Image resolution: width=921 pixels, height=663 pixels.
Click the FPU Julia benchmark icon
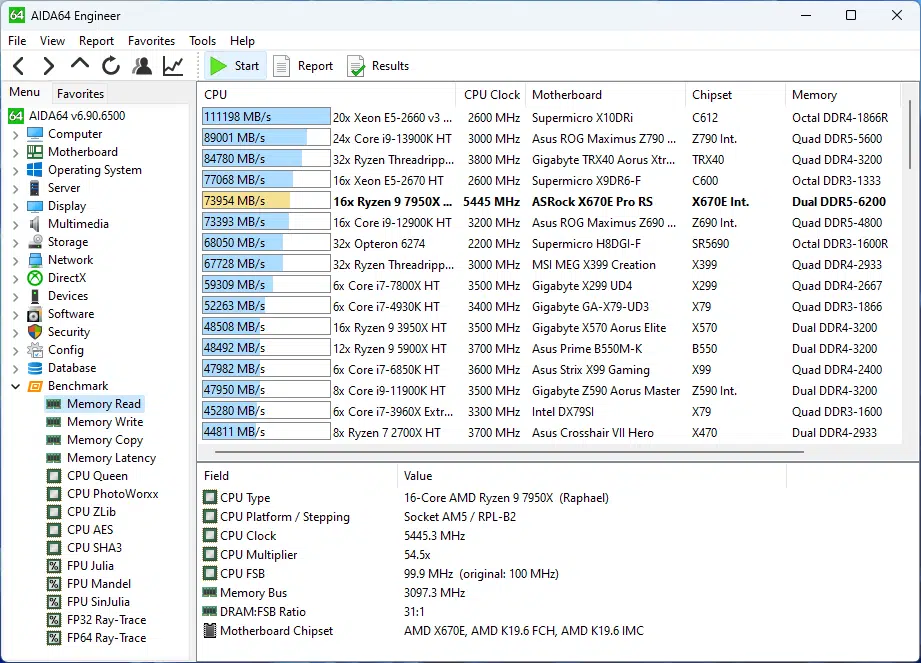(x=54, y=566)
